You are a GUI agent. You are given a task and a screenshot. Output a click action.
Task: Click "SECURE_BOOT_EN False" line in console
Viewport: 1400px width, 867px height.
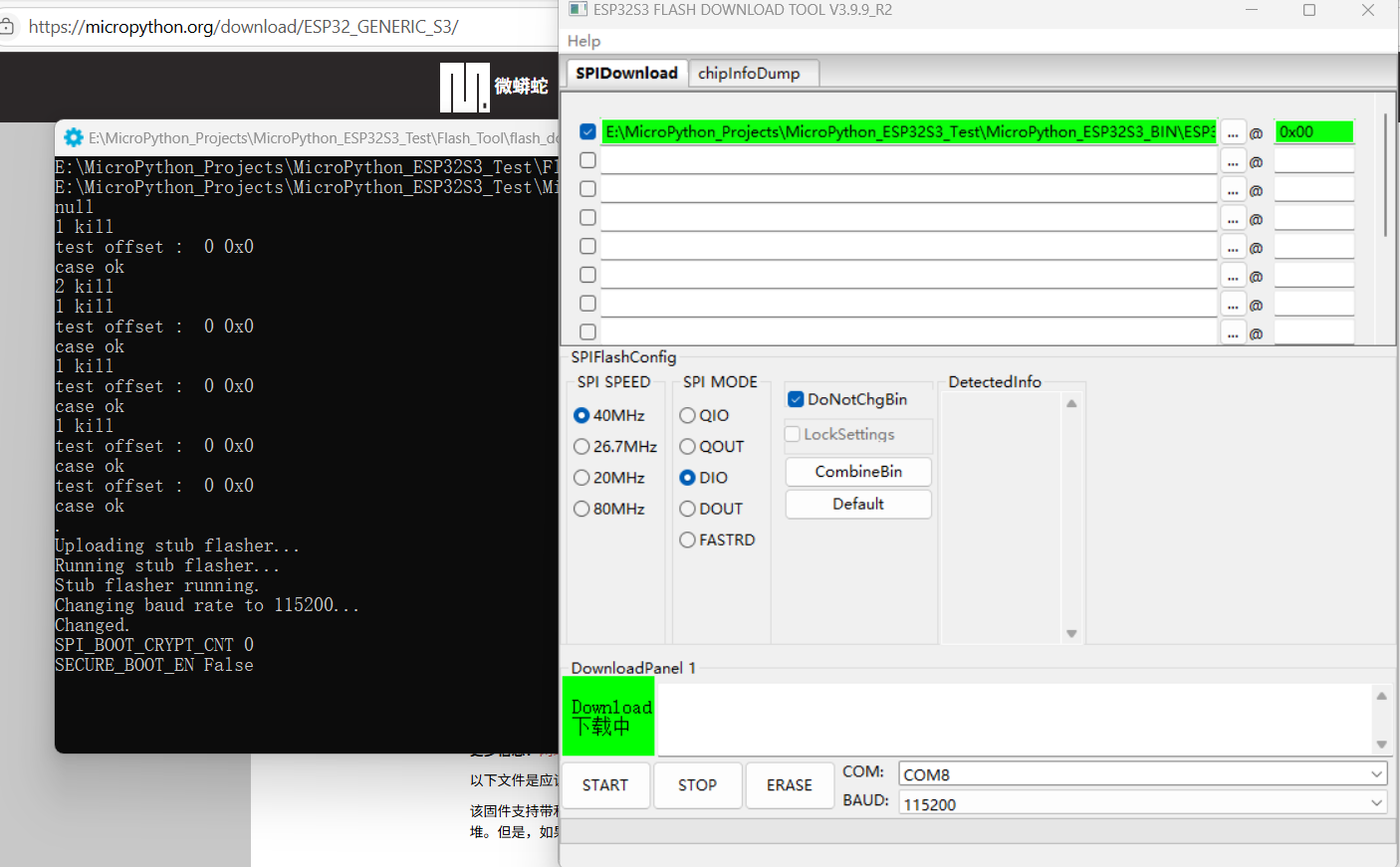[x=154, y=665]
